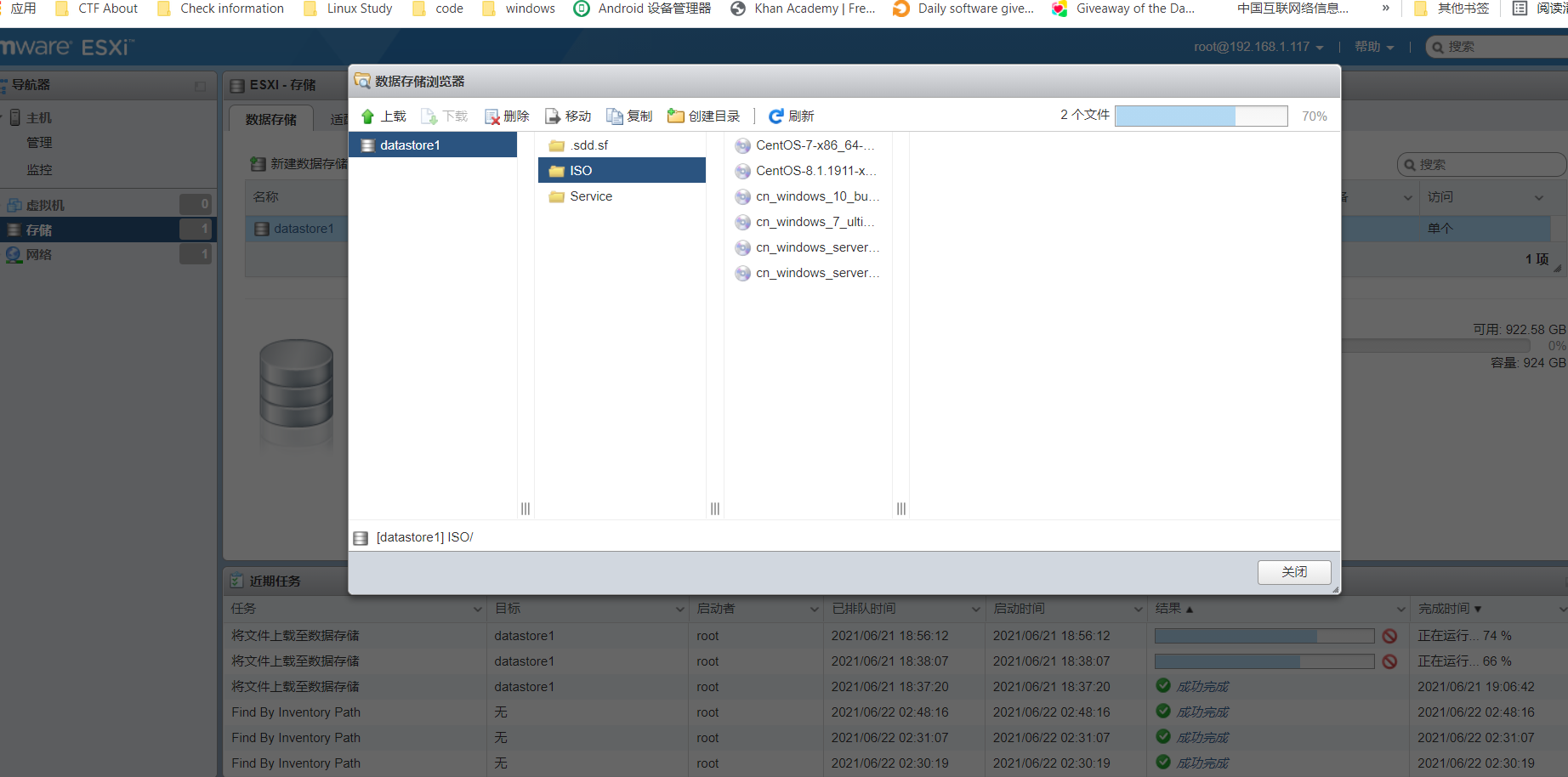Click the copy (复制) icon
This screenshot has width=1568, height=777.
[615, 116]
